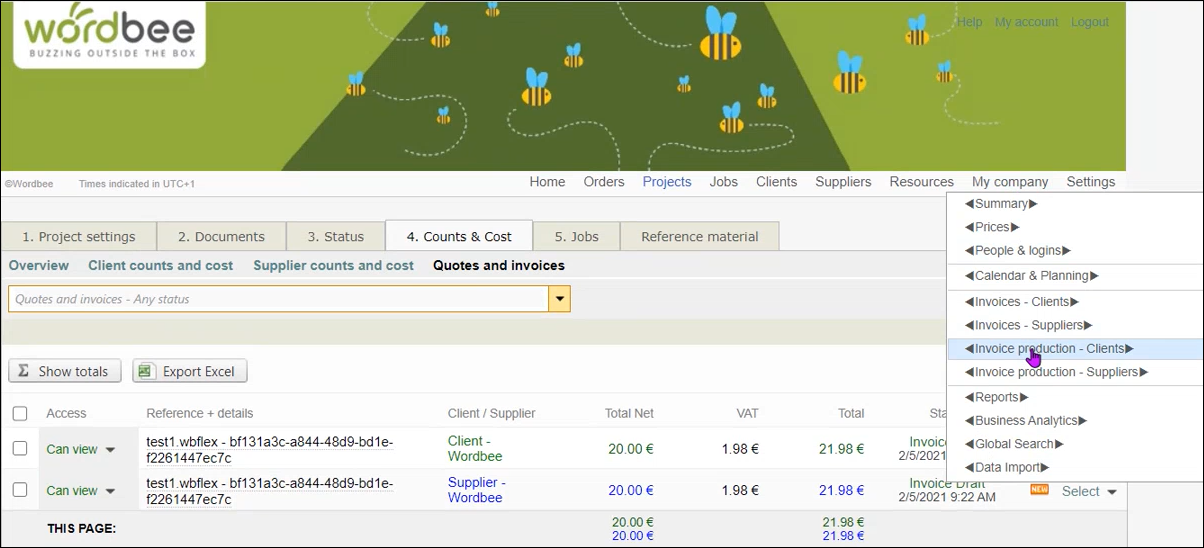The image size is (1204, 548).
Task: Click the Logout link
Action: pos(1089,22)
